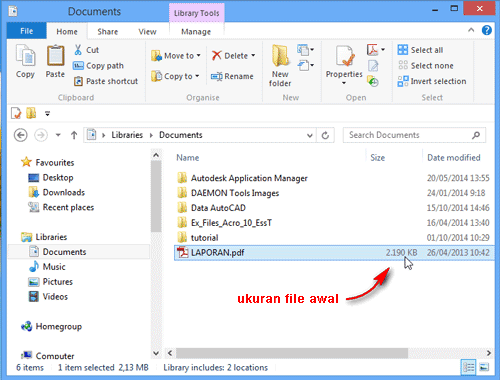Collapse the ribbon with chevron
500x380 pixels.
click(x=471, y=30)
